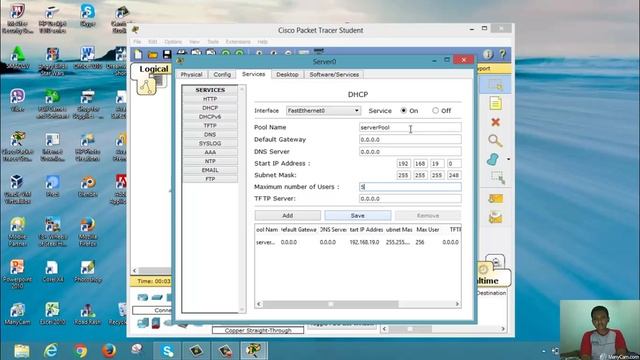Image resolution: width=640 pixels, height=360 pixels.
Task: Open Skype desktop shortcut
Action: [x=88, y=16]
